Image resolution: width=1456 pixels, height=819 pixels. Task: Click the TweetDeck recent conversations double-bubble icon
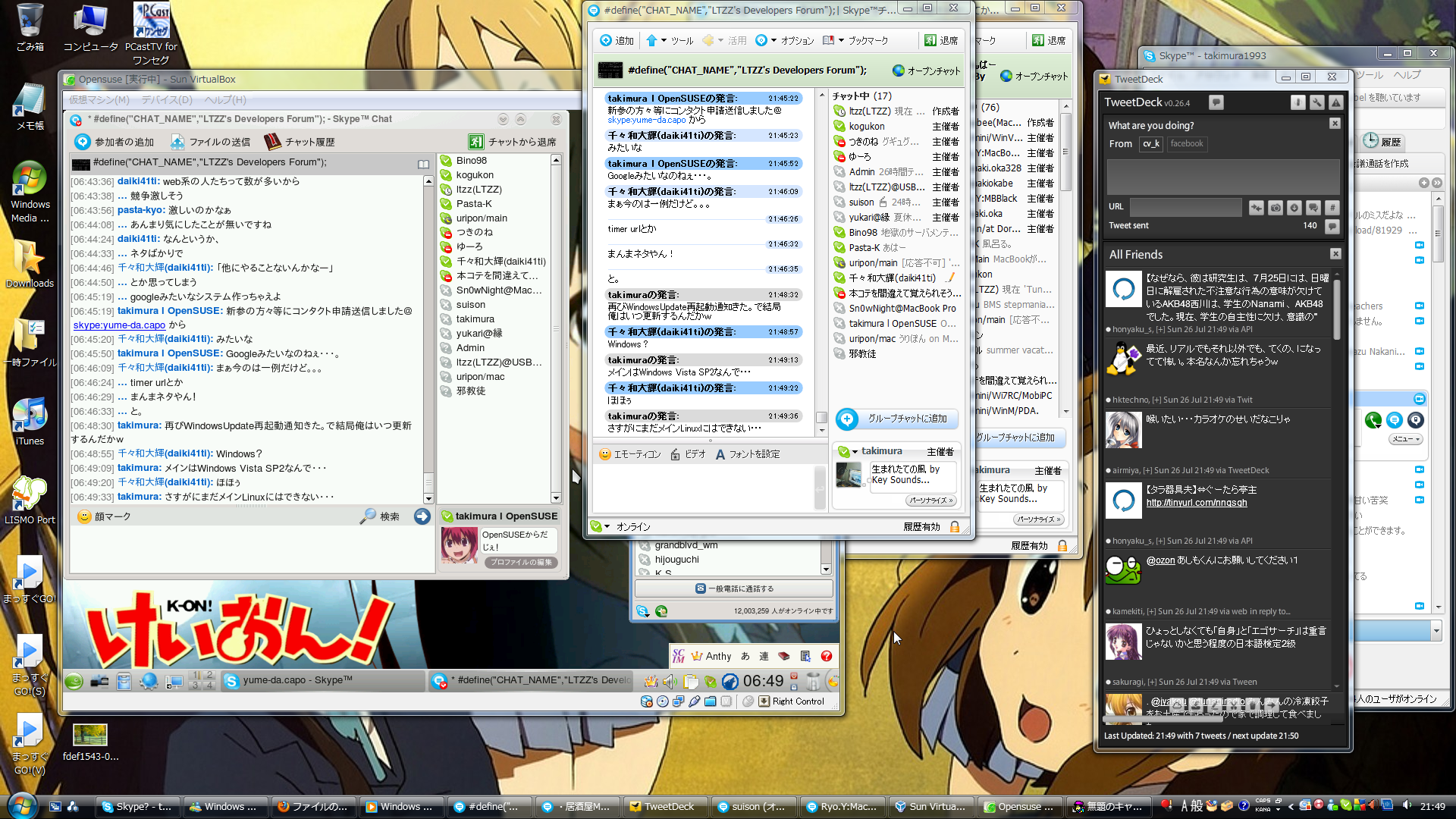pyautogui.click(x=1313, y=207)
